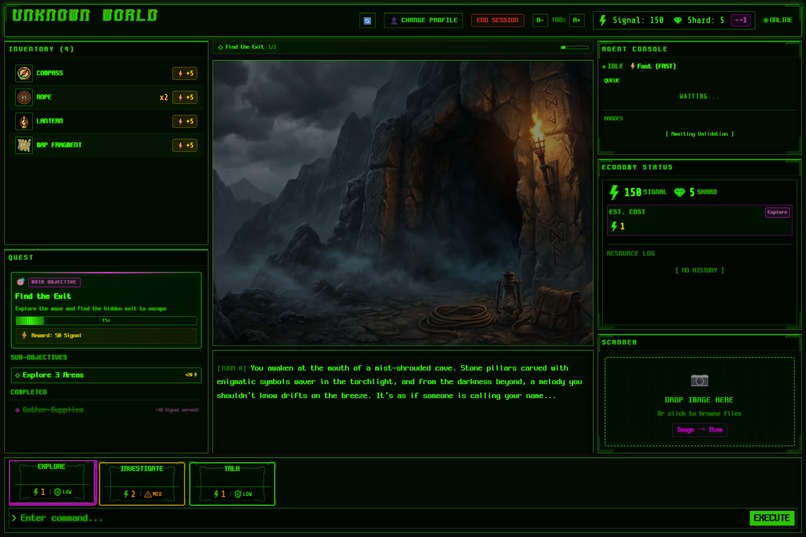
Task: Select the Talk action card
Action: 232,484
